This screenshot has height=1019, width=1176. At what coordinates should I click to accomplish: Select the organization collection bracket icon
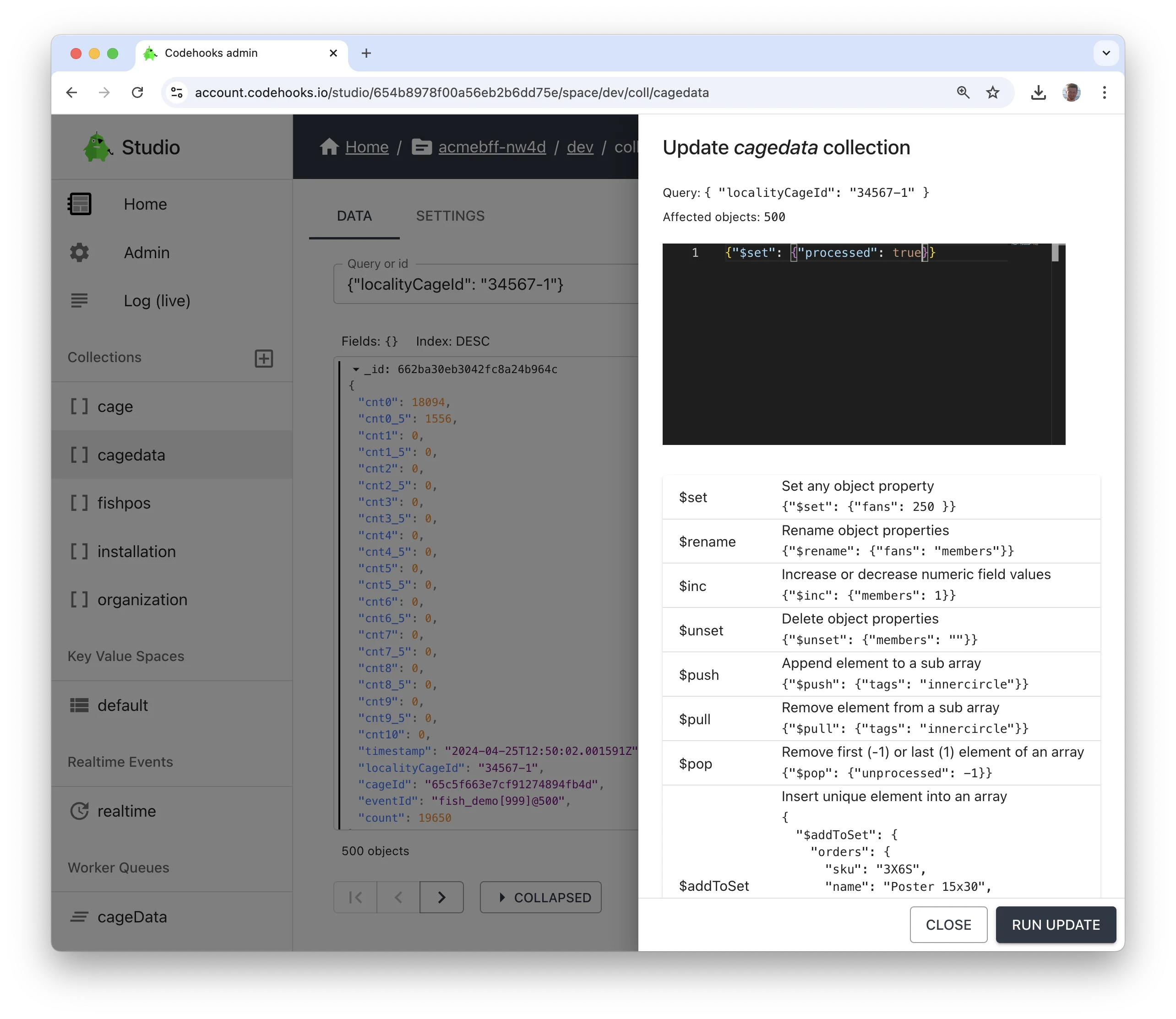80,599
